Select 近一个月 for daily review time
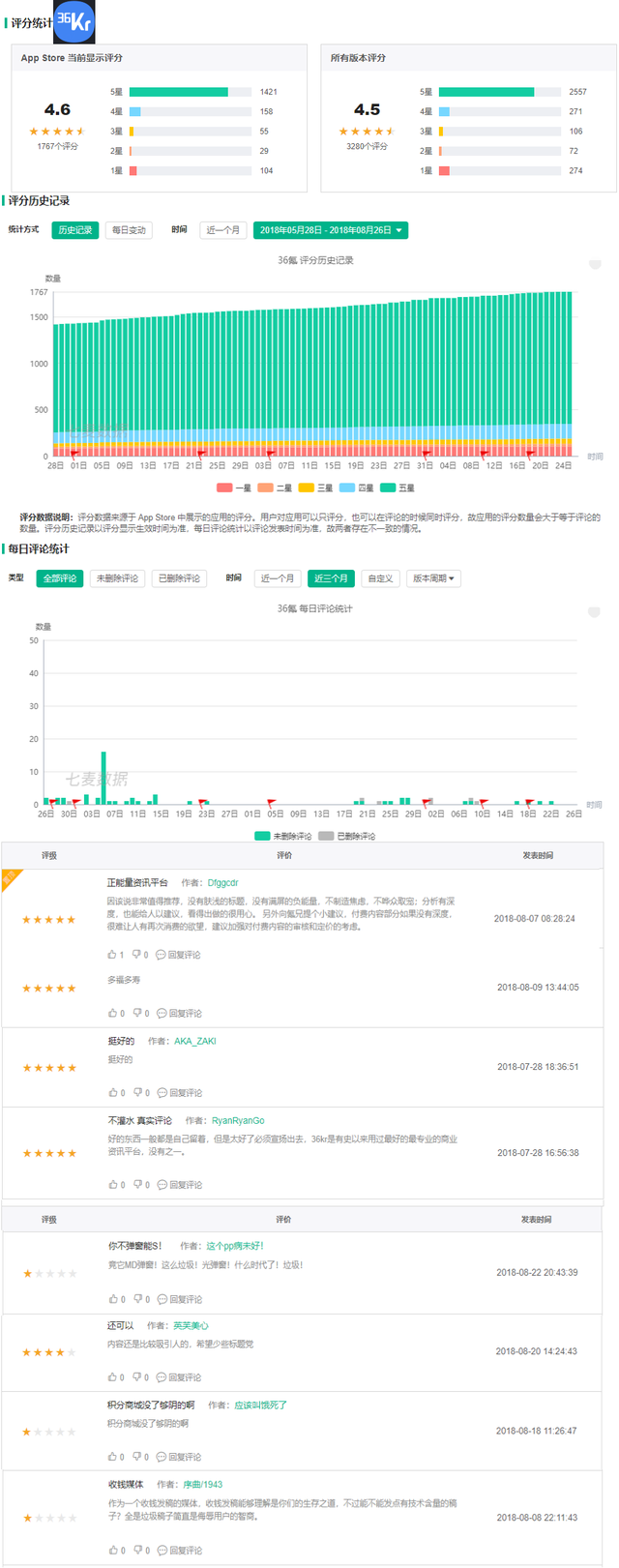 (278, 578)
